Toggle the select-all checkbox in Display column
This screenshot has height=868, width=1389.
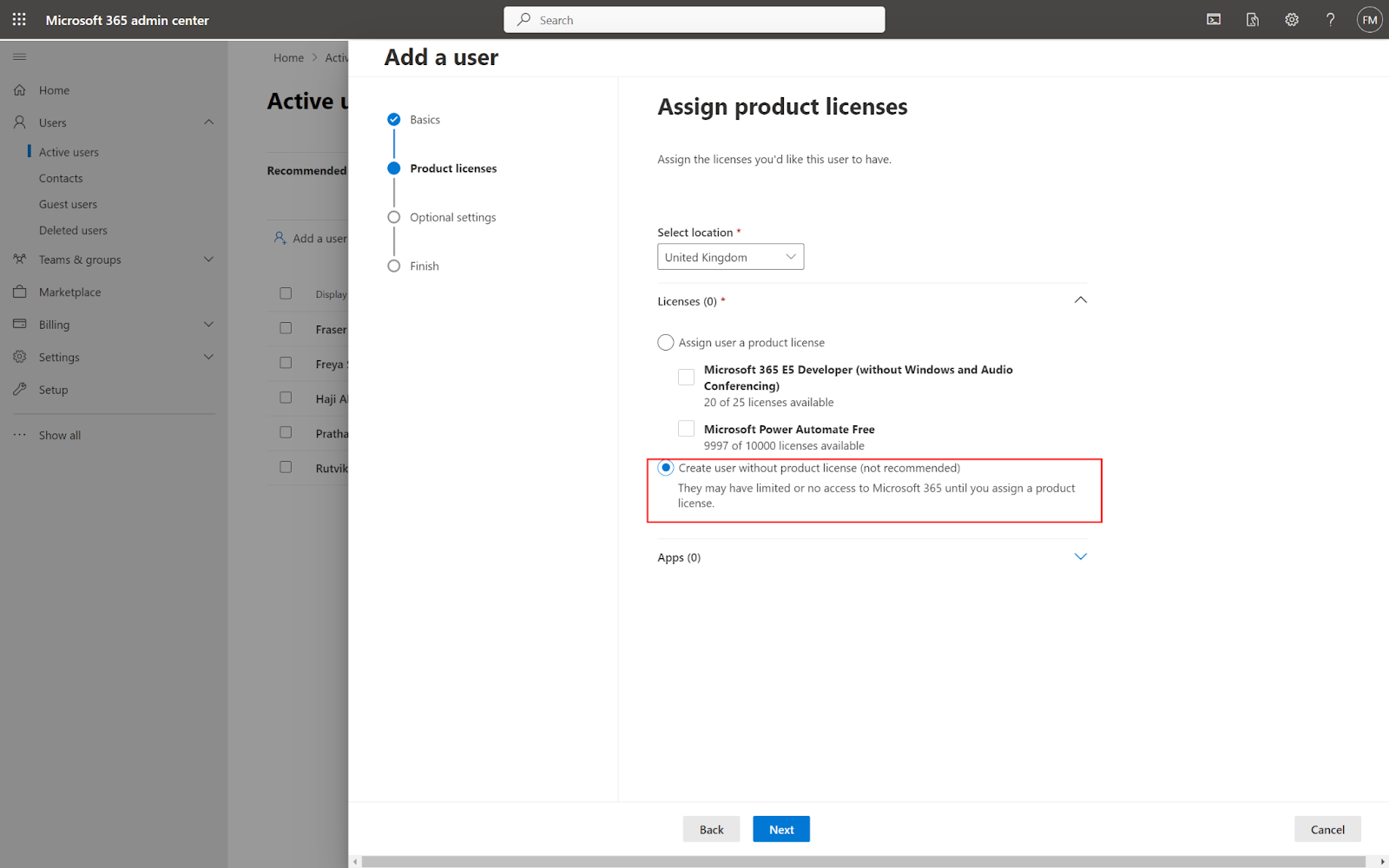(x=286, y=293)
